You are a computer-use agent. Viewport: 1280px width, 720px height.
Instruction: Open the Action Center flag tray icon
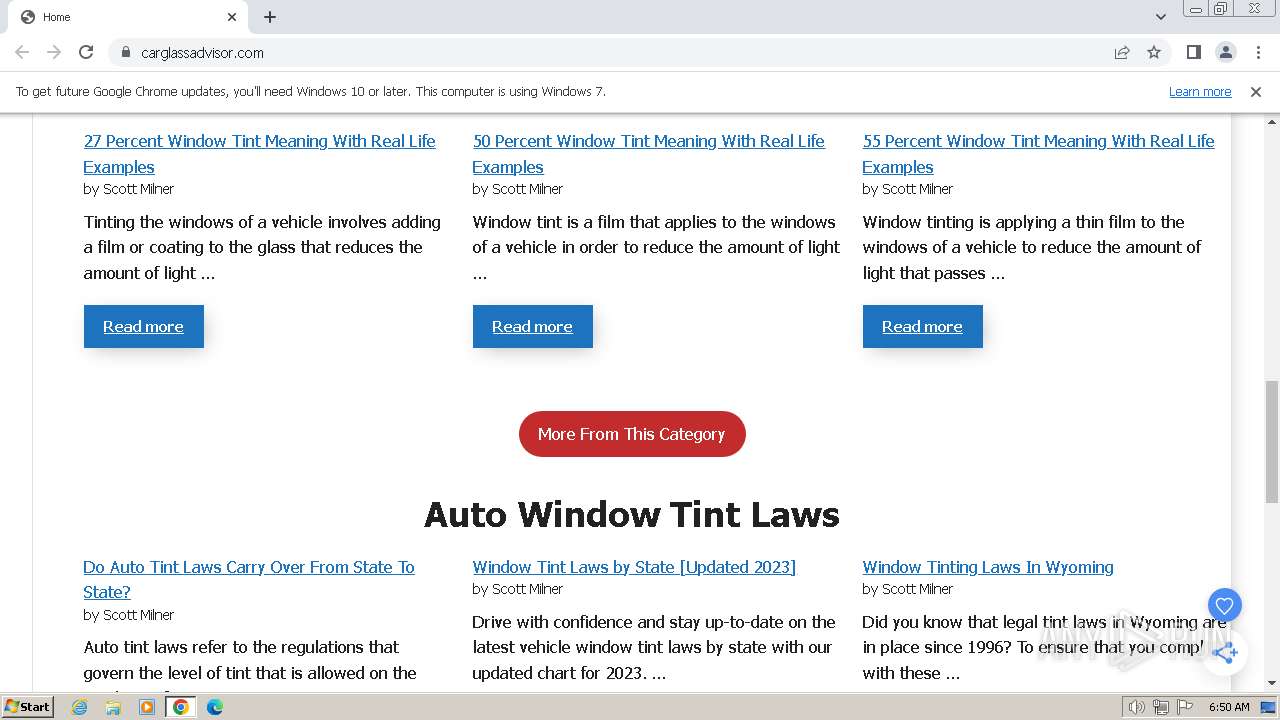tap(1185, 707)
